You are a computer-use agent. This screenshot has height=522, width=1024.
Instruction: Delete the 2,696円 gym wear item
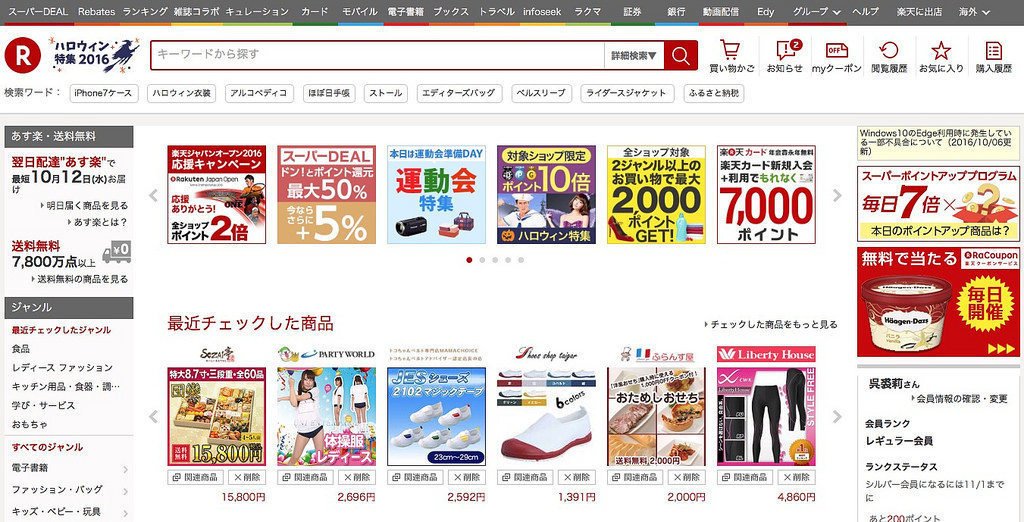pyautogui.click(x=357, y=477)
